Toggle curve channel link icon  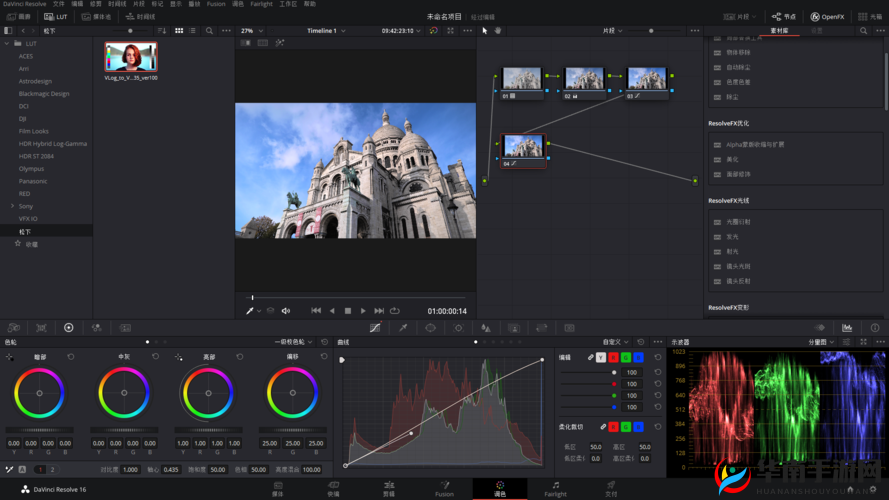[x=590, y=357]
